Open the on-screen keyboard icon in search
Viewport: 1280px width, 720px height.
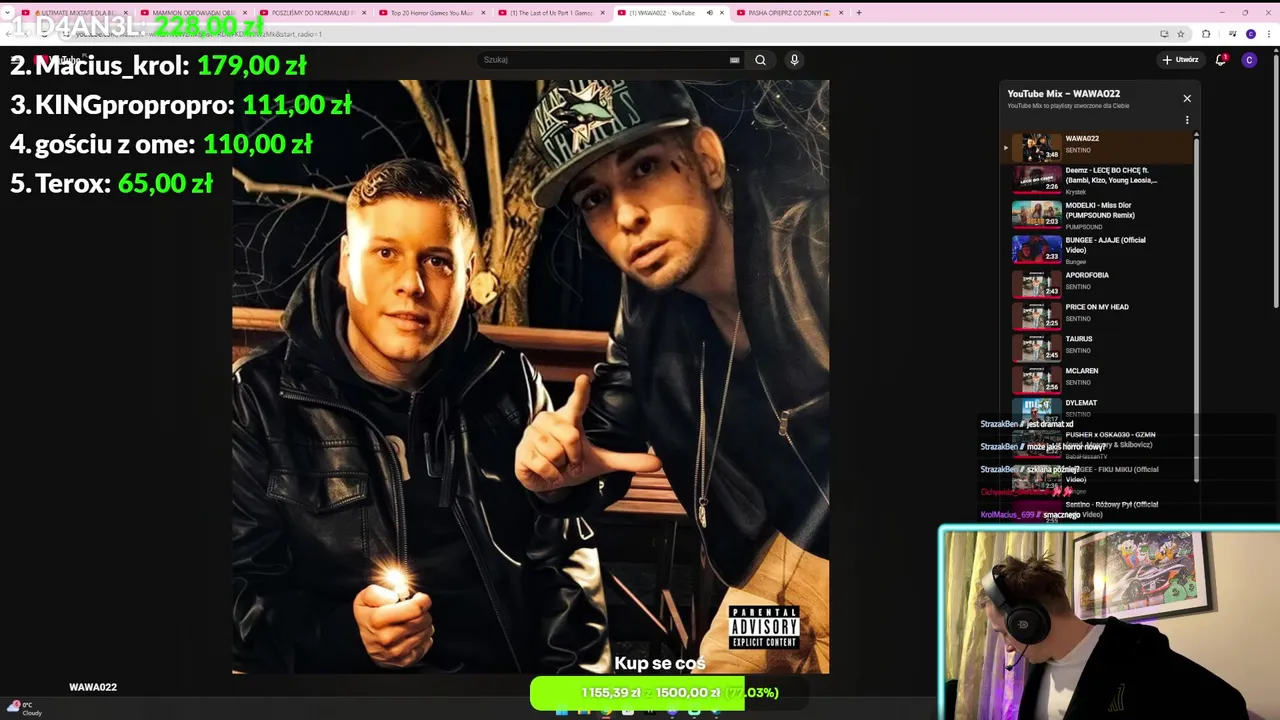click(x=734, y=60)
